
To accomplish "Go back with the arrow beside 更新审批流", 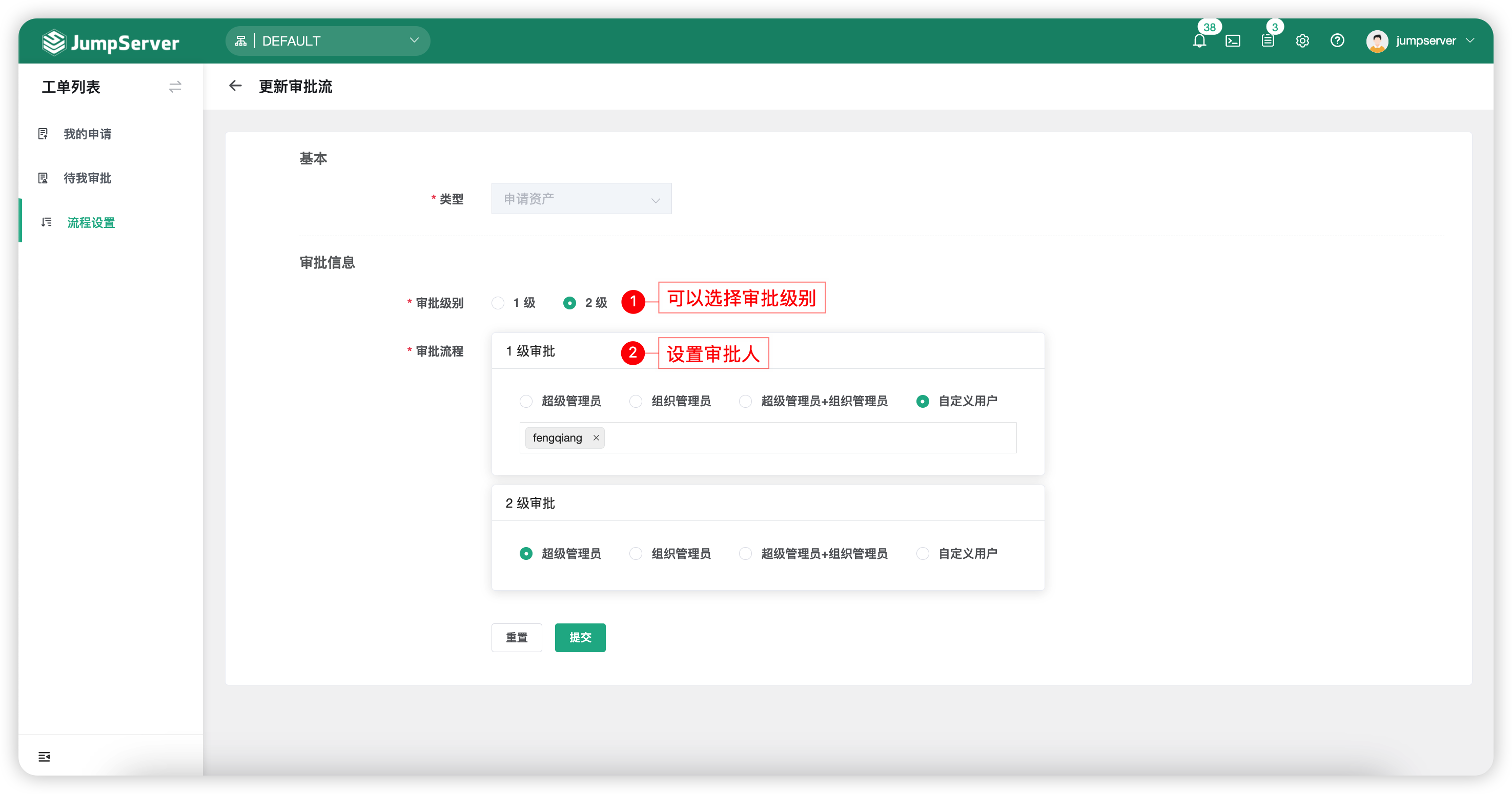I will coord(235,86).
